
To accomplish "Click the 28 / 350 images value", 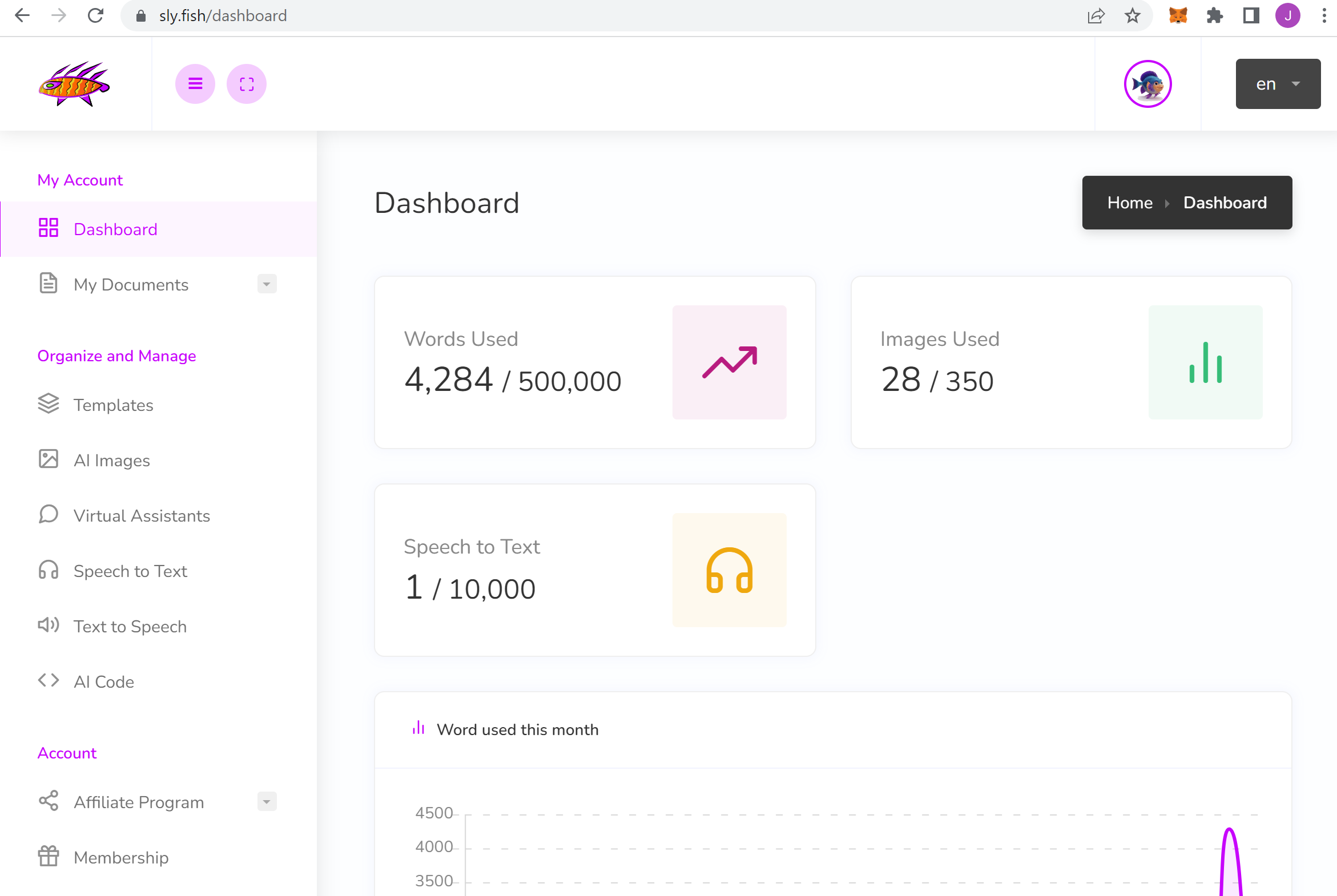I will click(x=937, y=380).
